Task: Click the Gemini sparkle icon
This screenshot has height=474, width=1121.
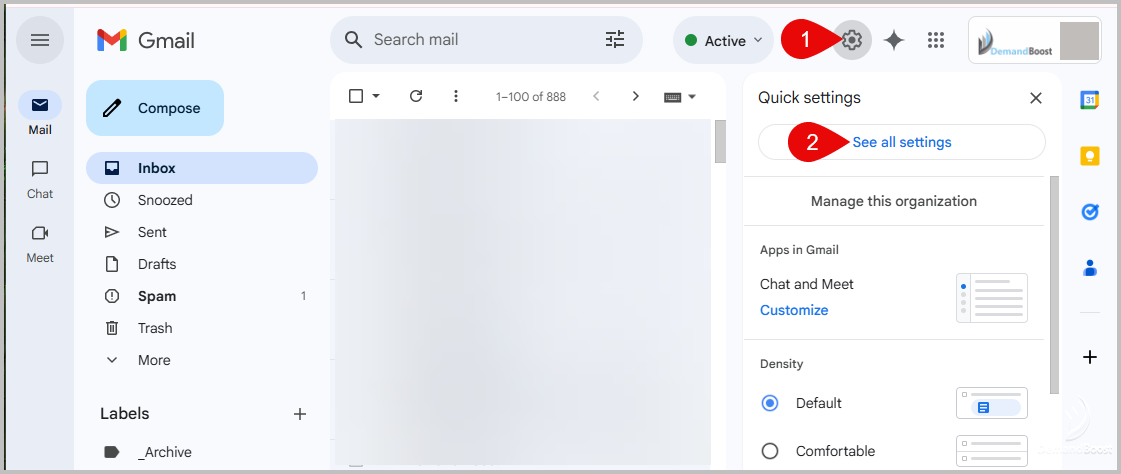Action: (894, 40)
